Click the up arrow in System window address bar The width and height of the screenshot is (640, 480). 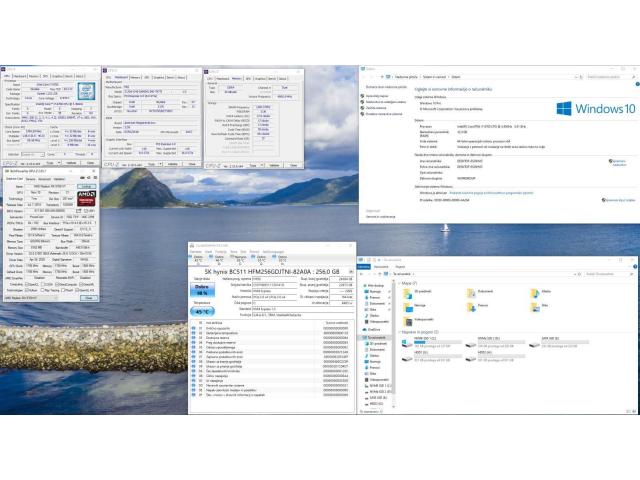pyautogui.click(x=382, y=77)
